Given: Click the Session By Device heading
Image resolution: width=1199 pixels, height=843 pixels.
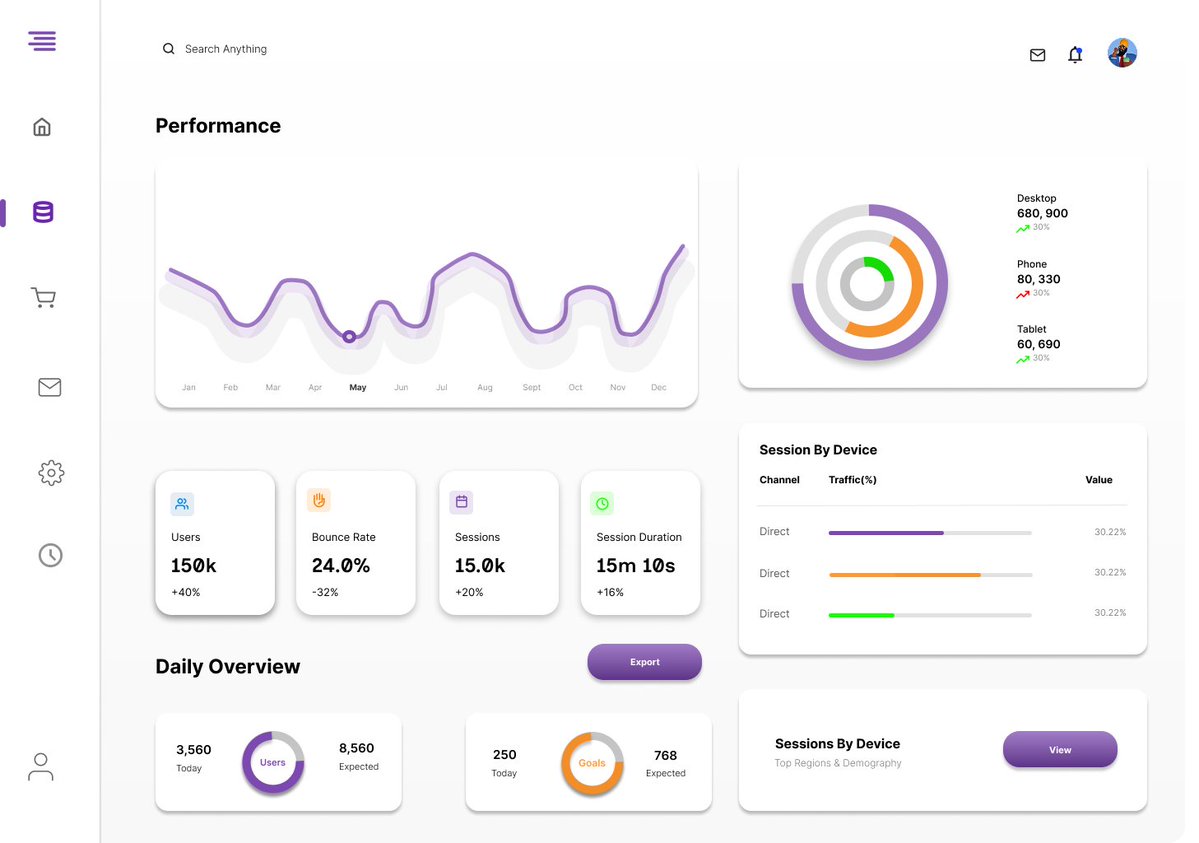Looking at the screenshot, I should pyautogui.click(x=818, y=450).
